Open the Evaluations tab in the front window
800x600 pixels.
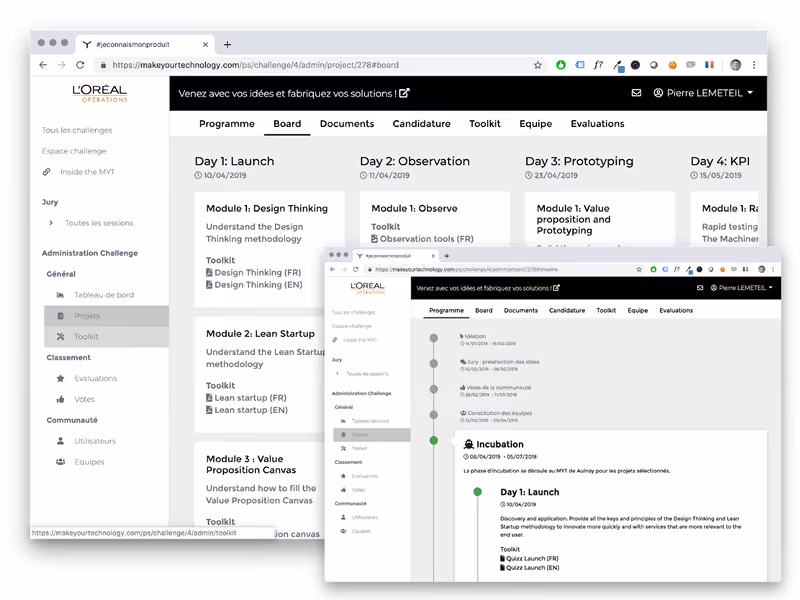pyautogui.click(x=676, y=310)
